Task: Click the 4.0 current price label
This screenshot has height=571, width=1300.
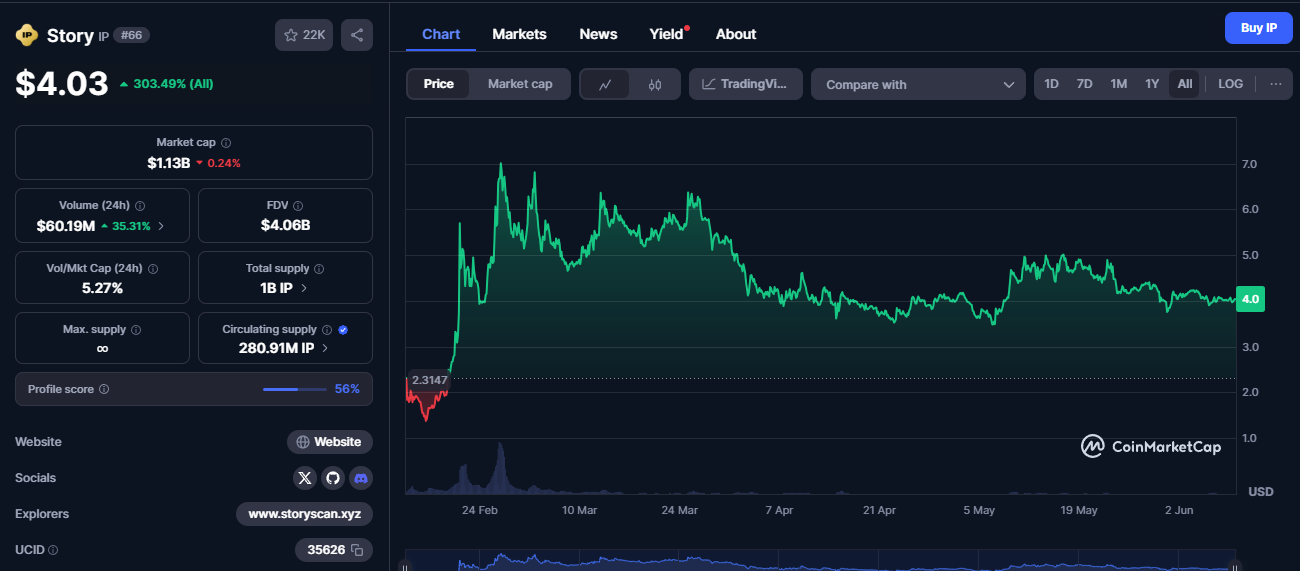Action: coord(1250,299)
